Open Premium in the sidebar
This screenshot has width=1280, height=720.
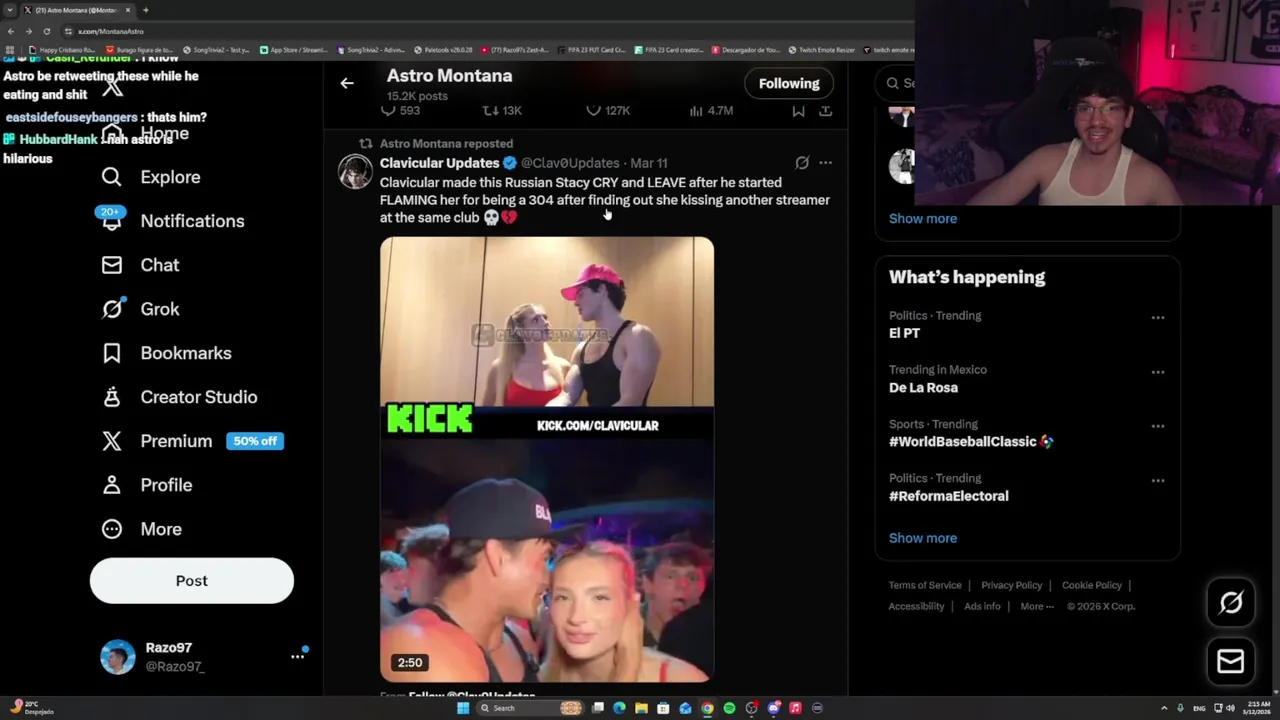pyautogui.click(x=156, y=441)
